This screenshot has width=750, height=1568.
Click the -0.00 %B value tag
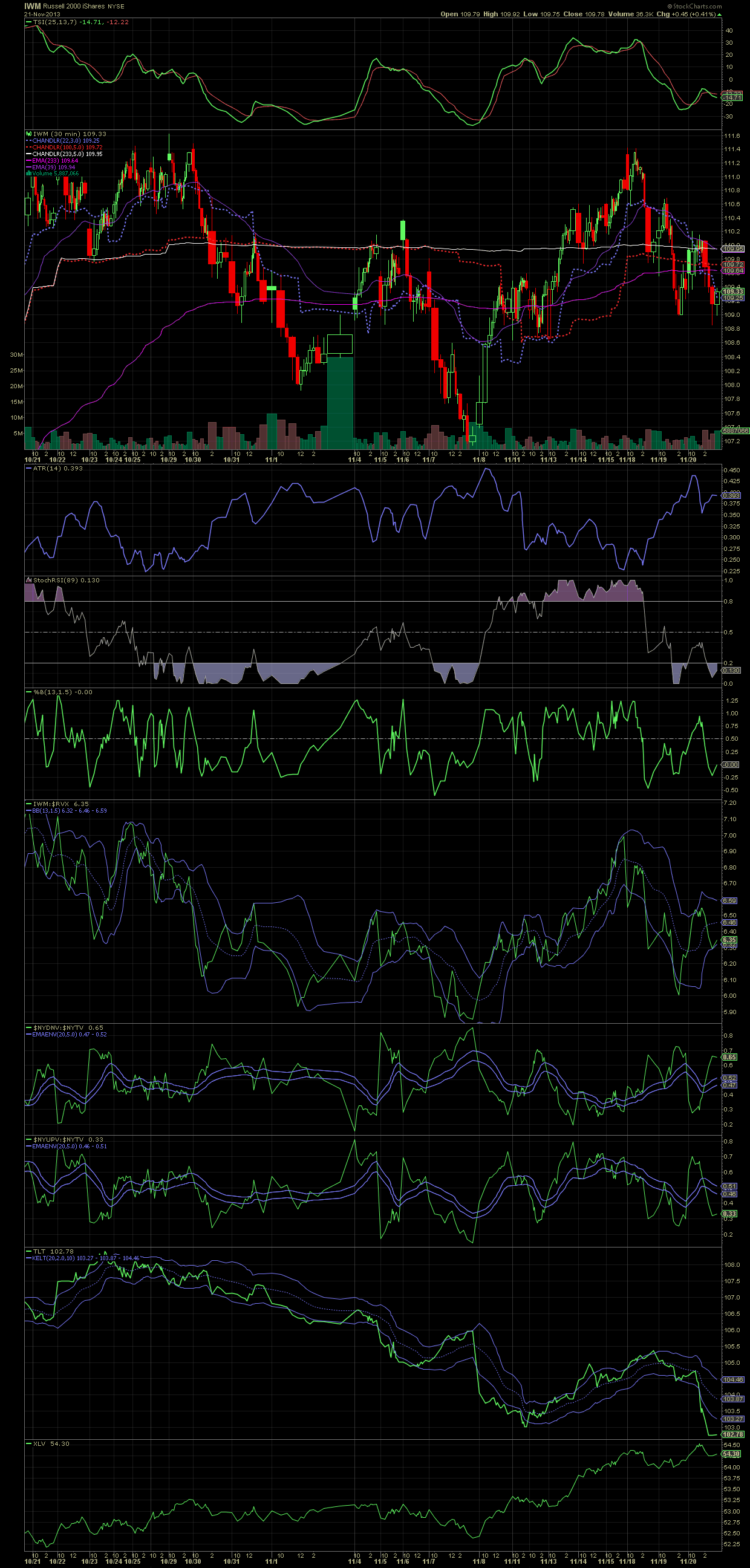[x=731, y=764]
